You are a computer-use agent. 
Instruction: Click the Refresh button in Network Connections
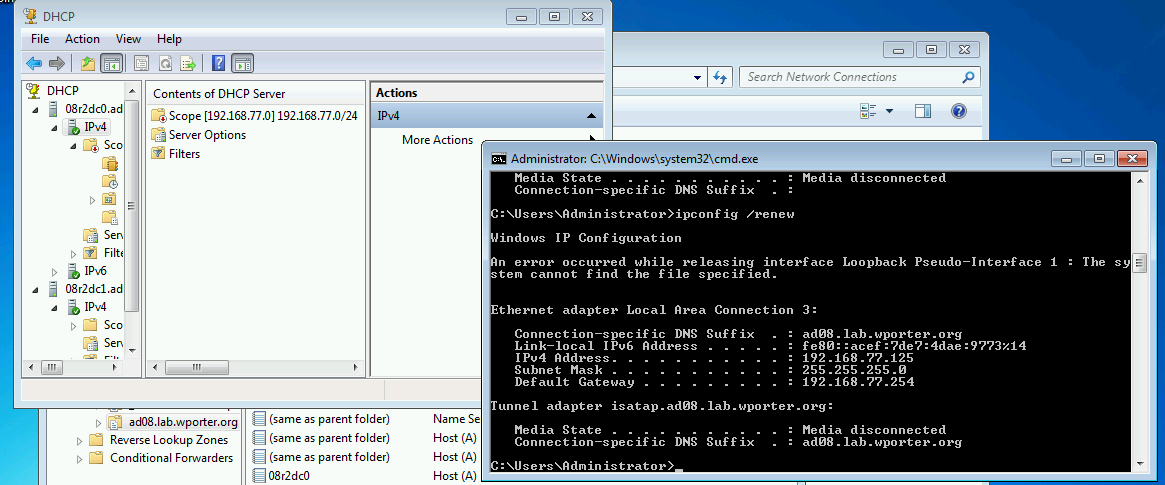click(719, 77)
